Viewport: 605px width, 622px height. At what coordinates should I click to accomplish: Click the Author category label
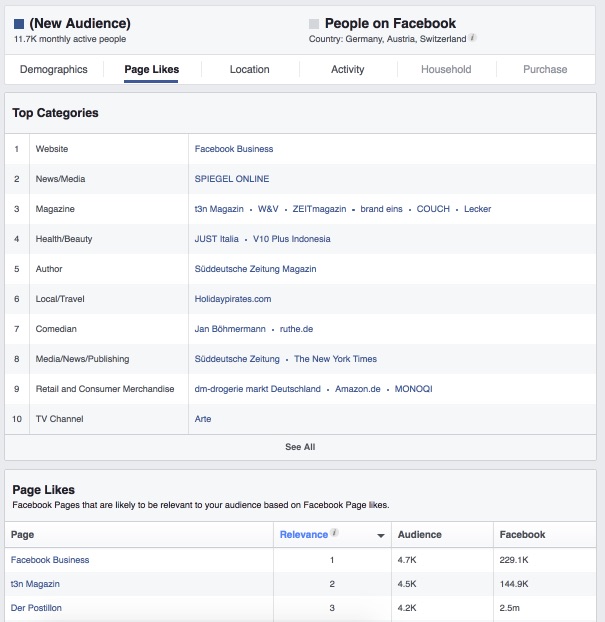[x=49, y=269]
